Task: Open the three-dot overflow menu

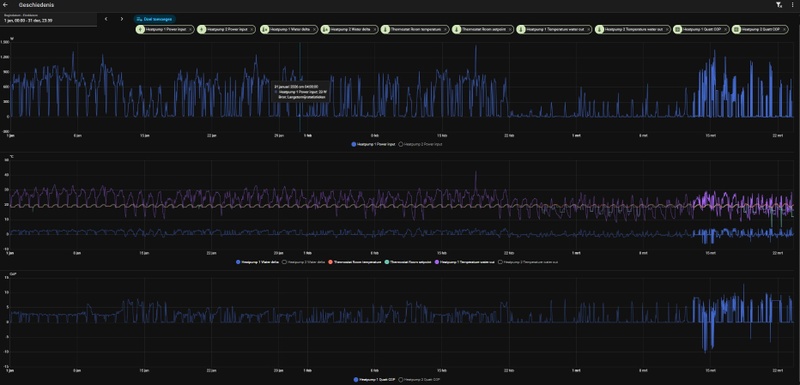Action: (x=792, y=5)
